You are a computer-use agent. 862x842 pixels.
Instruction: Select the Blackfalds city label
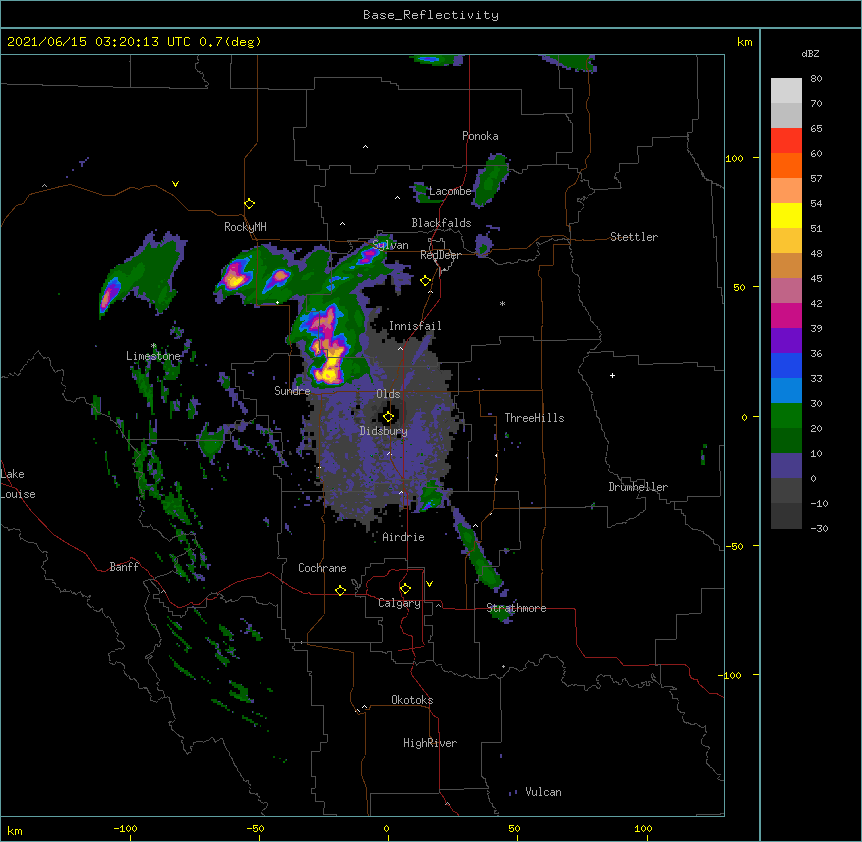[441, 223]
